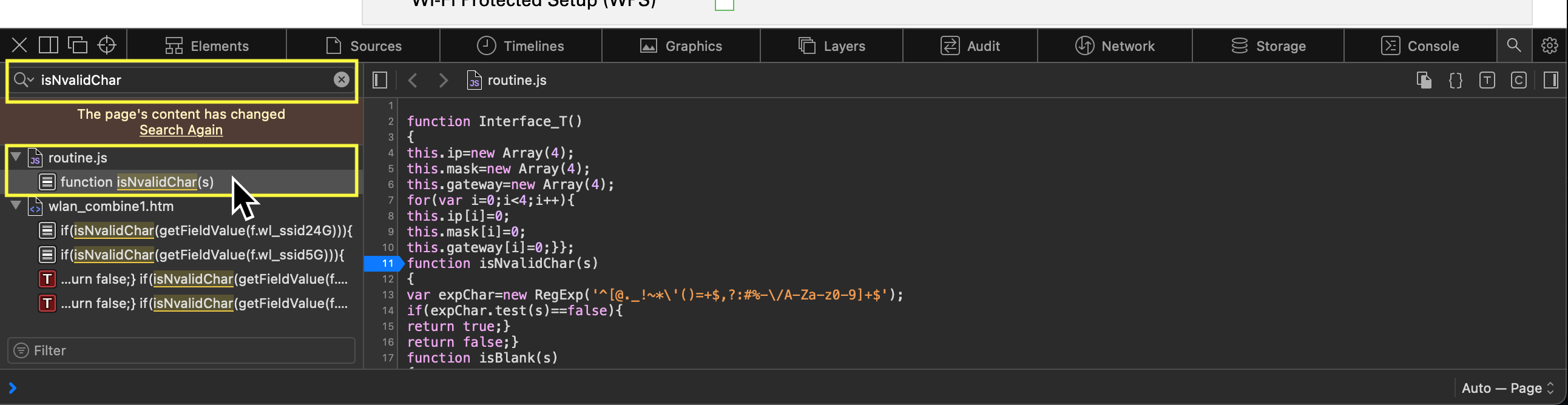Collapse routine.js search results

16,157
